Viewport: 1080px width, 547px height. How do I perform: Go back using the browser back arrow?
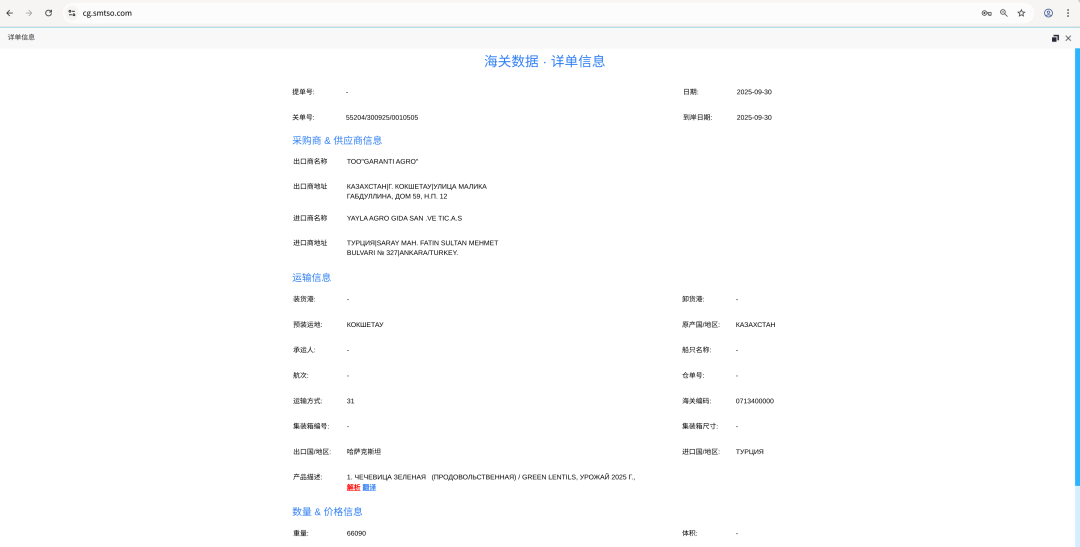click(10, 13)
